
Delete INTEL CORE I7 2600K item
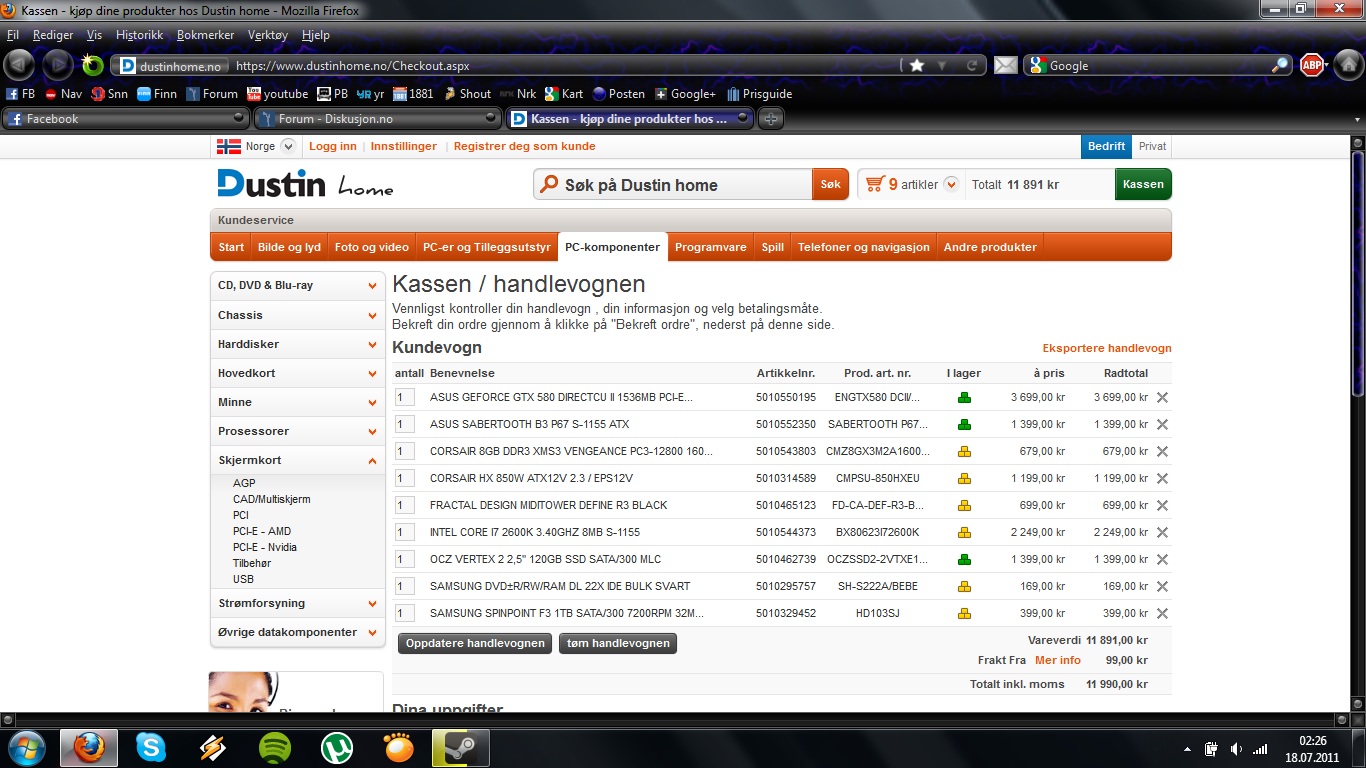(x=1162, y=532)
